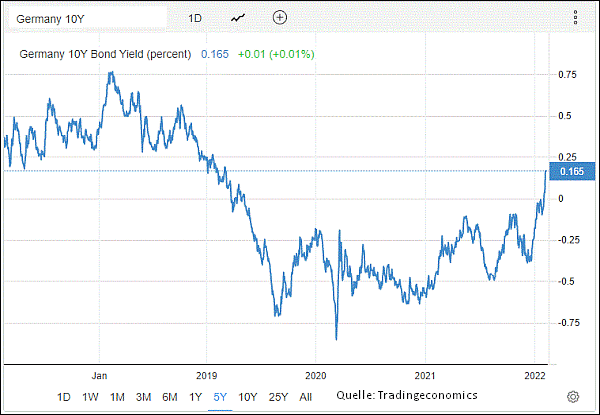Select the 10Y time range
This screenshot has height=415, width=600.
click(248, 397)
